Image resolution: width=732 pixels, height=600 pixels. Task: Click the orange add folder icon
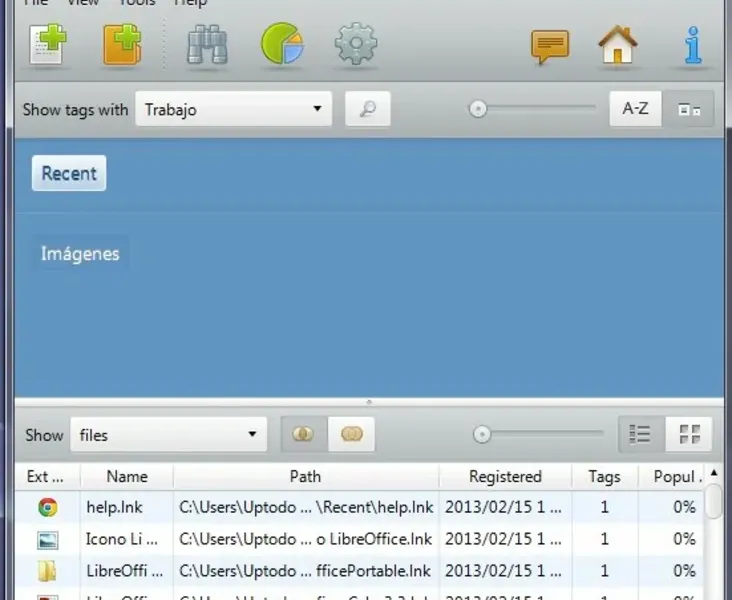click(122, 44)
